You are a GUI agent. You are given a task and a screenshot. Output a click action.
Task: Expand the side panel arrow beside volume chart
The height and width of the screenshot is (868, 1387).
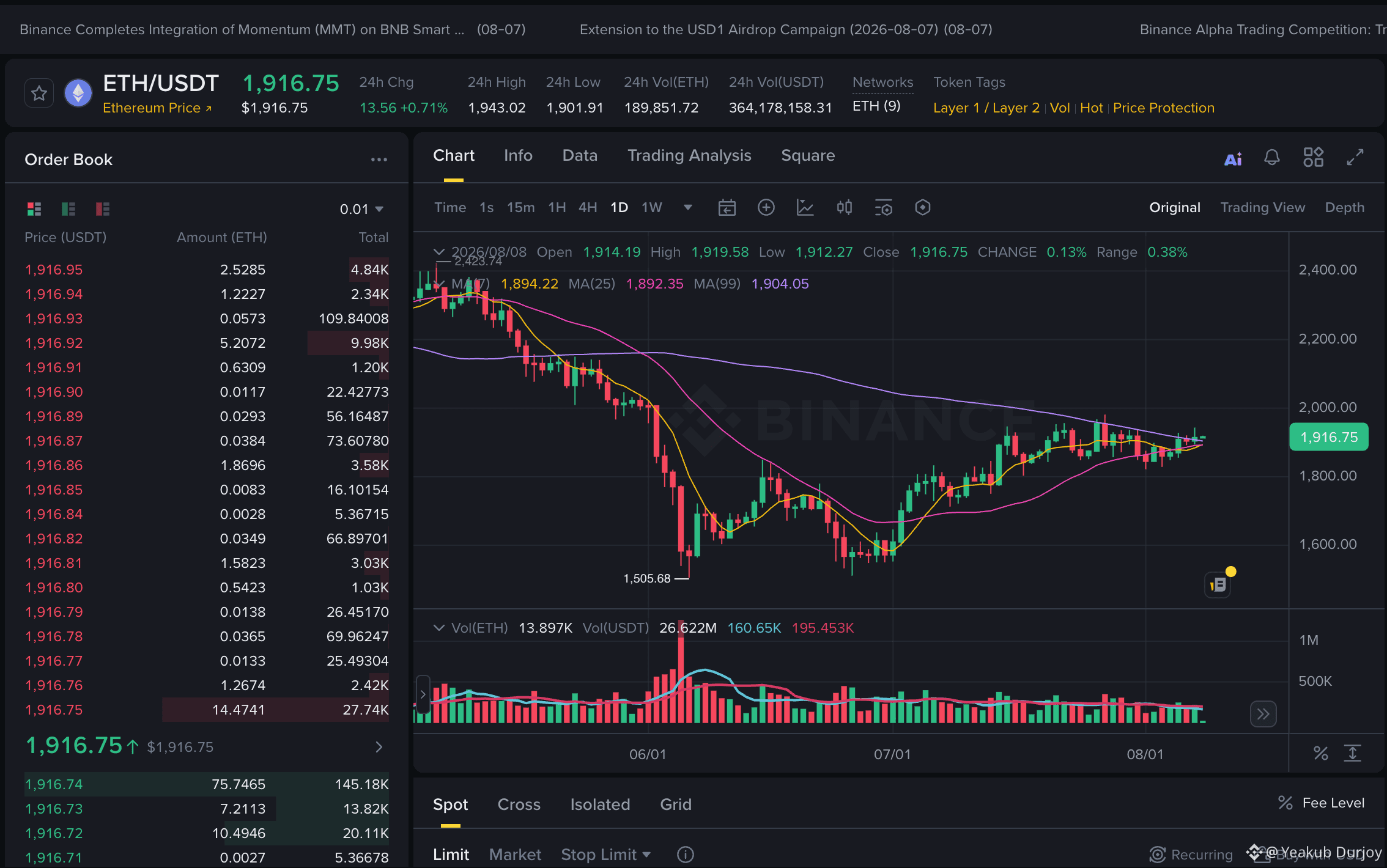pyautogui.click(x=423, y=694)
